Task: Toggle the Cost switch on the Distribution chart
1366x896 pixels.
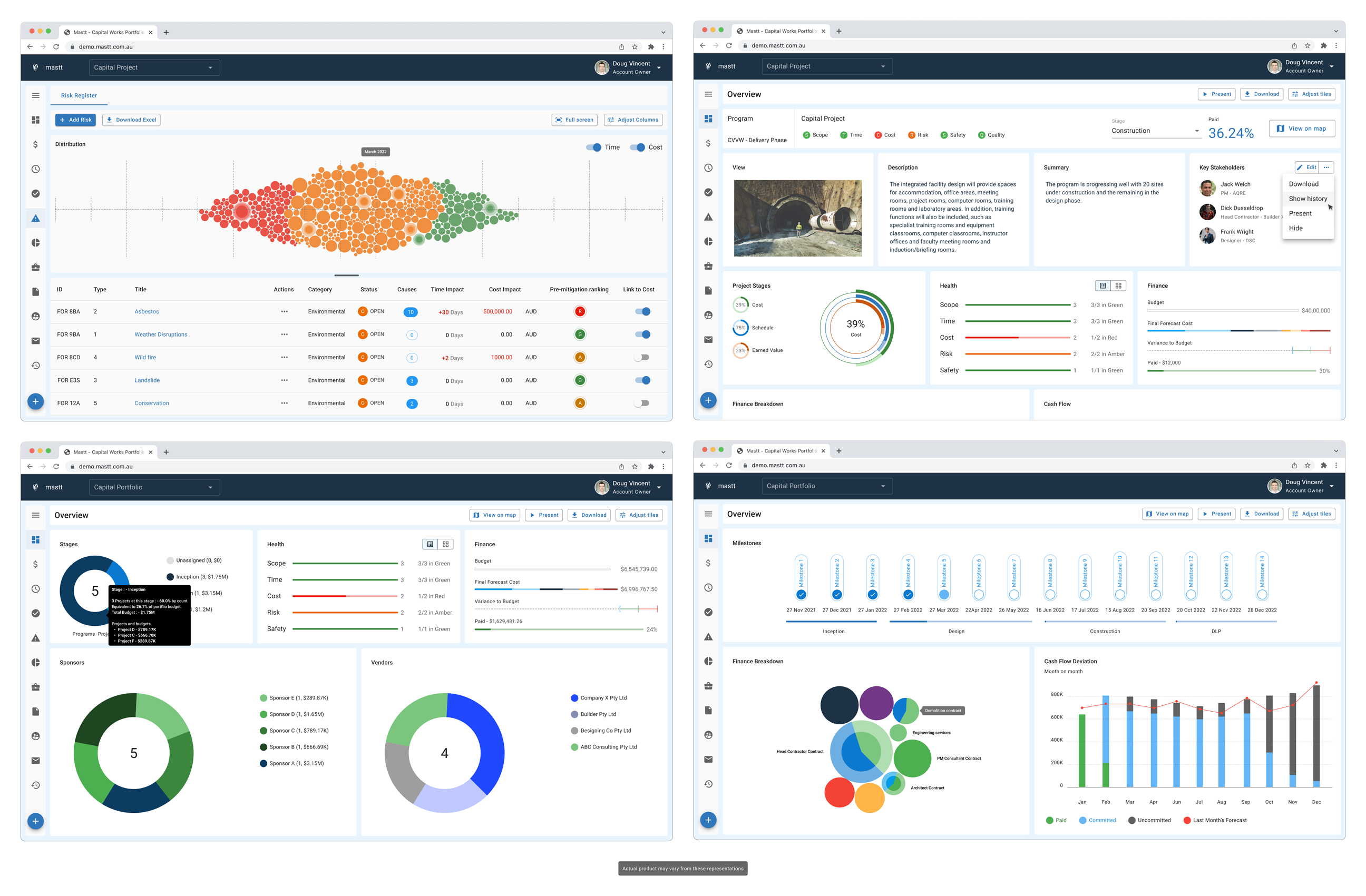Action: click(x=638, y=147)
